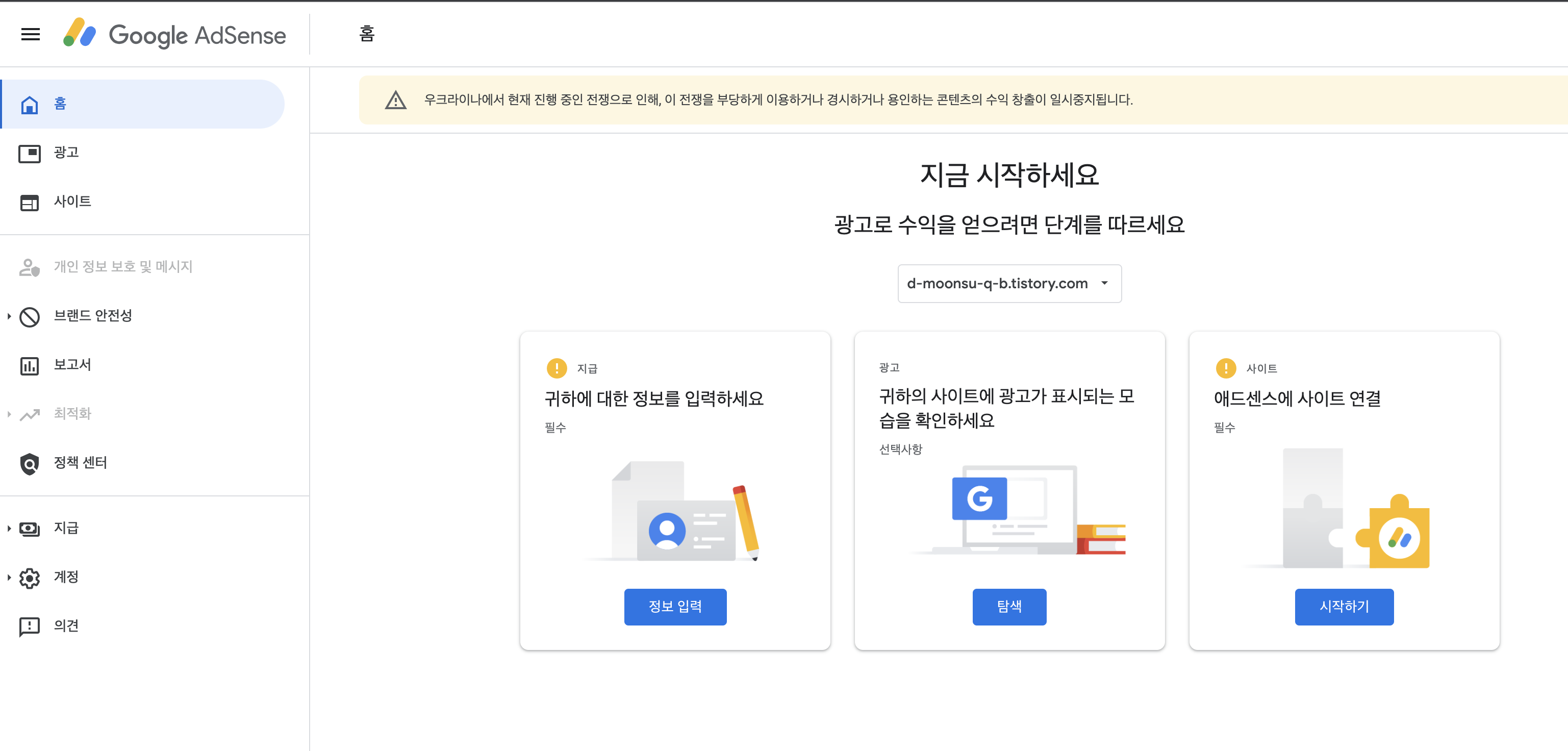The width and height of the screenshot is (1568, 751).
Task: Click the 정책 센터 shield icon
Action: click(x=29, y=464)
